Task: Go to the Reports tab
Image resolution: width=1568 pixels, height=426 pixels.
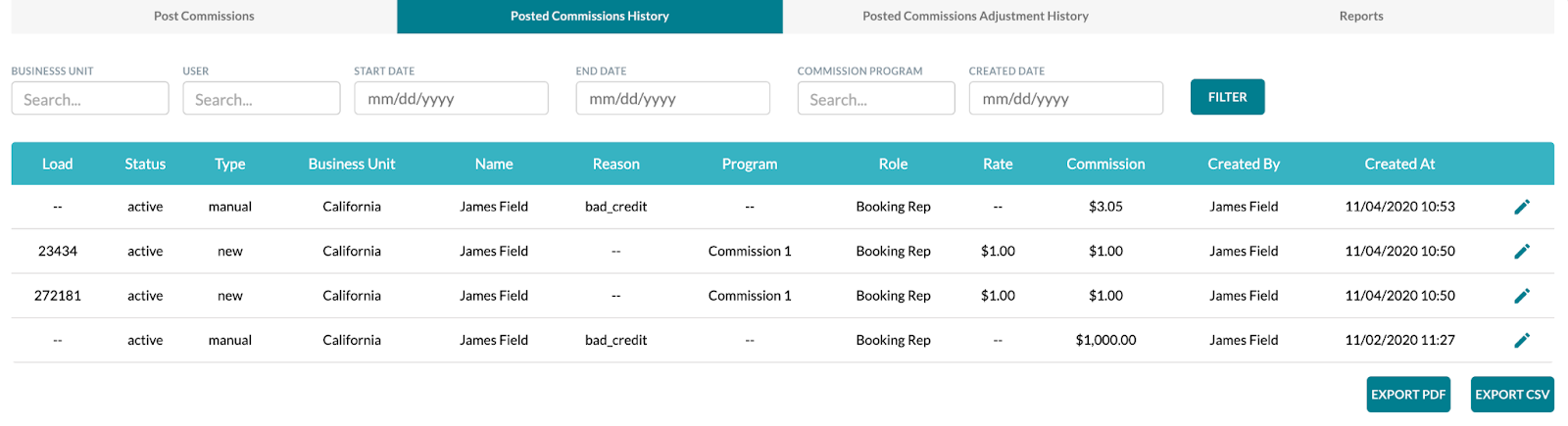Action: point(1361,17)
